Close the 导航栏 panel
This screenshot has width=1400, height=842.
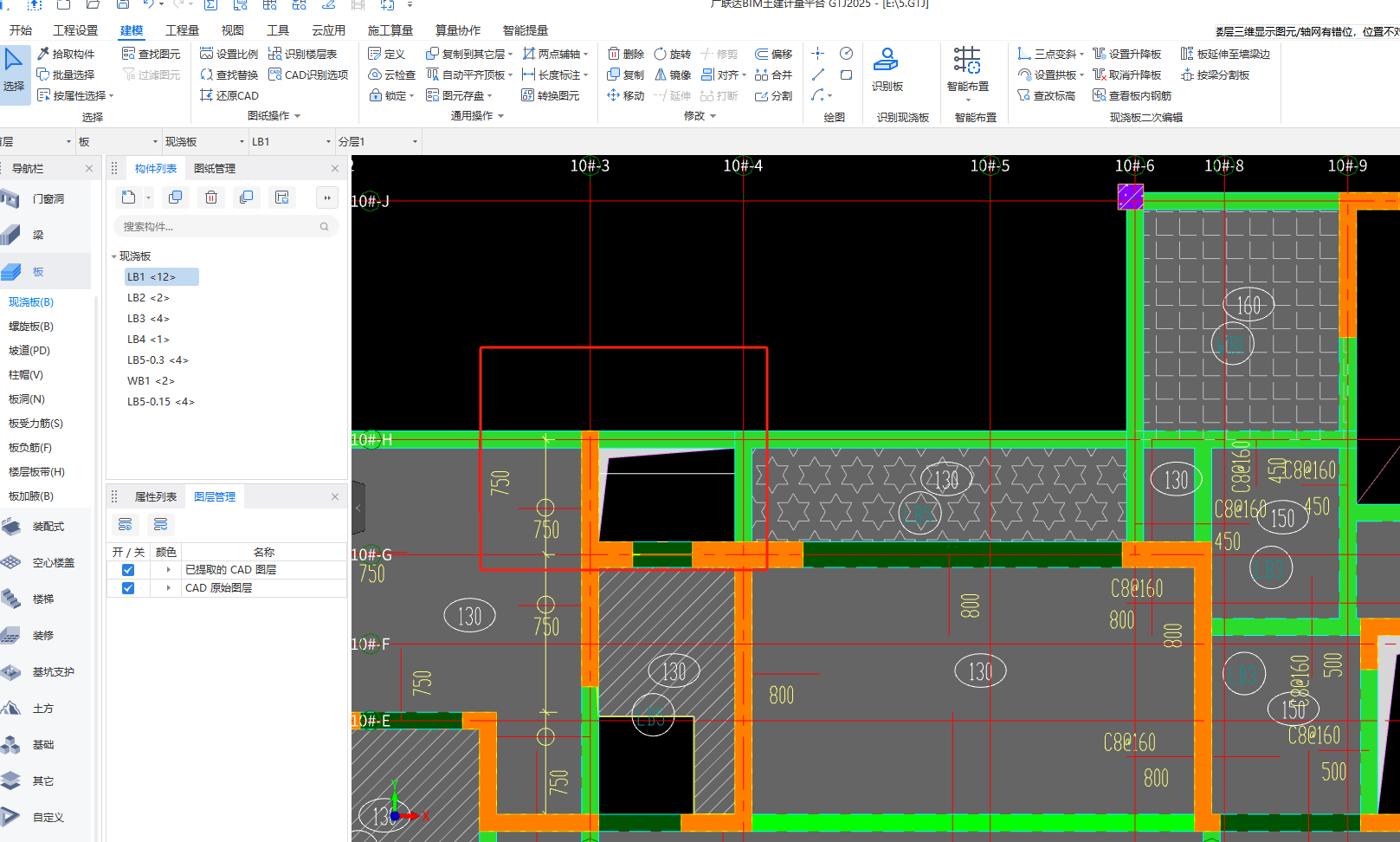click(89, 168)
